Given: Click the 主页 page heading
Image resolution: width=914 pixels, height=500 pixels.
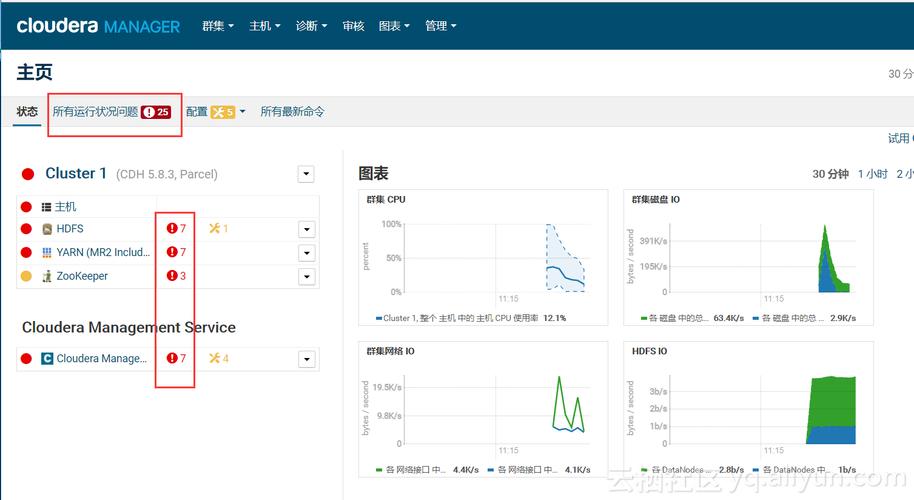Looking at the screenshot, I should 34,72.
